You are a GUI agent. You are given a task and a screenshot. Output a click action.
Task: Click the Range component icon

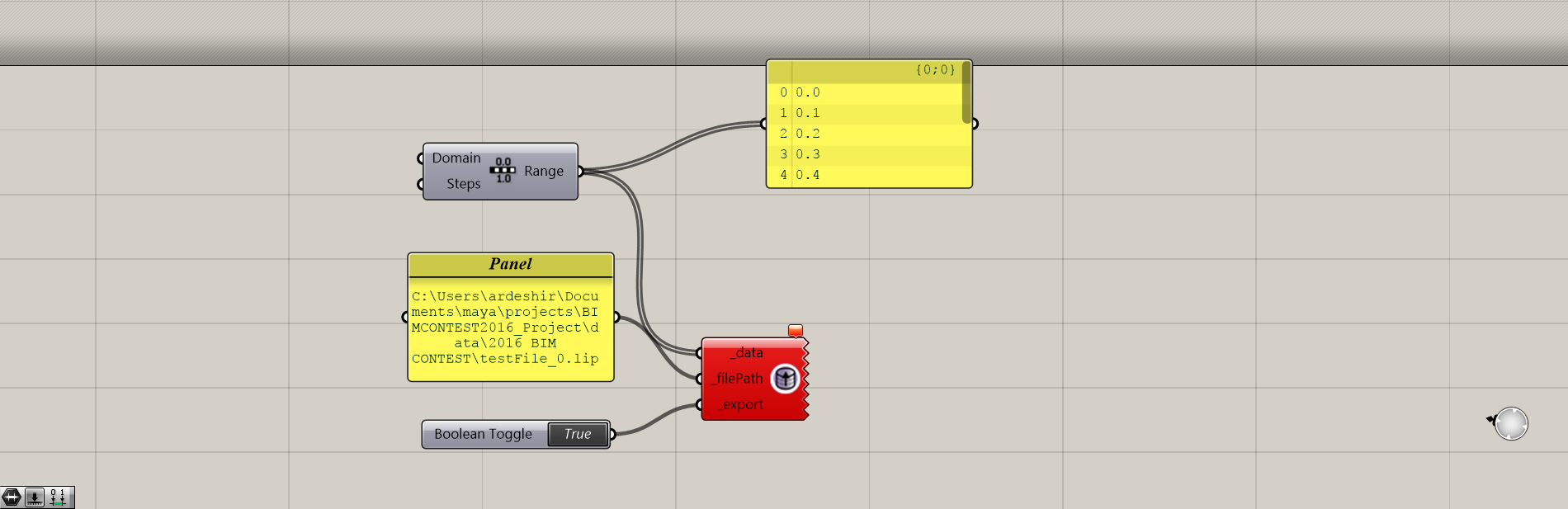point(503,171)
